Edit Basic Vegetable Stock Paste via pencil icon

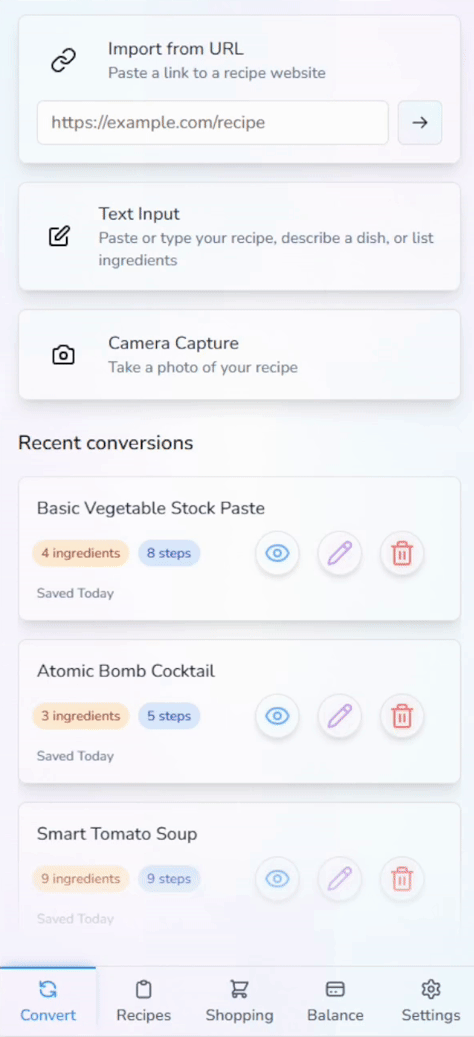coord(340,553)
